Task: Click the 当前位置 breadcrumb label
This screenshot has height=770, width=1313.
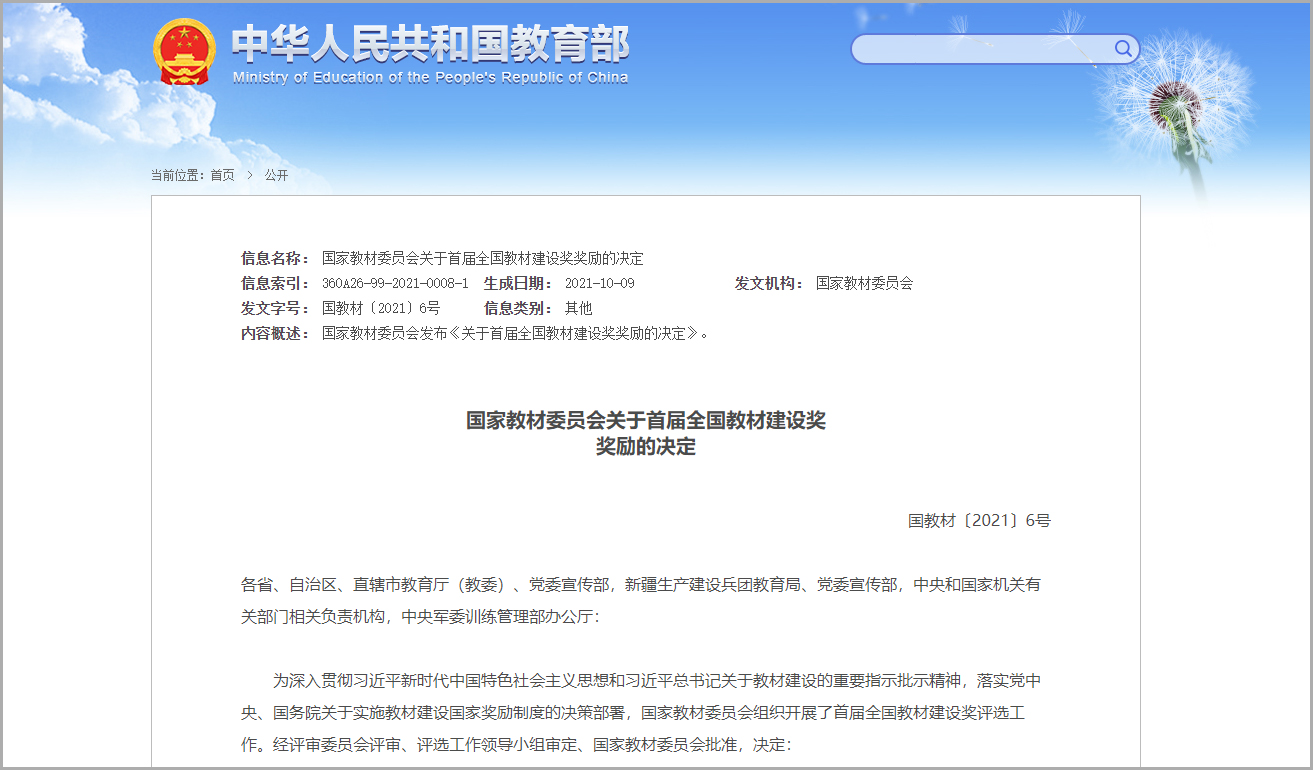Action: [x=178, y=175]
